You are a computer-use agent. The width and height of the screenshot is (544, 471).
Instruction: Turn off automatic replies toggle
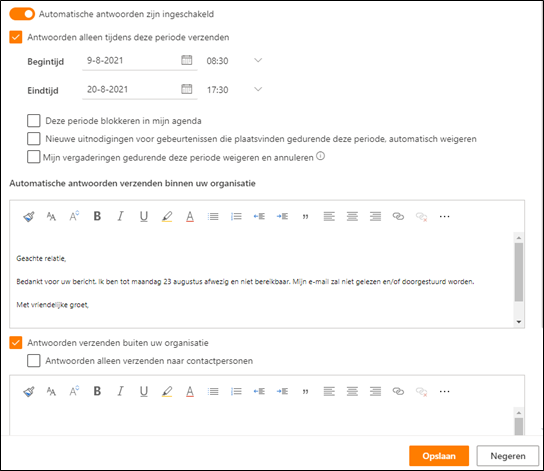tap(22, 14)
